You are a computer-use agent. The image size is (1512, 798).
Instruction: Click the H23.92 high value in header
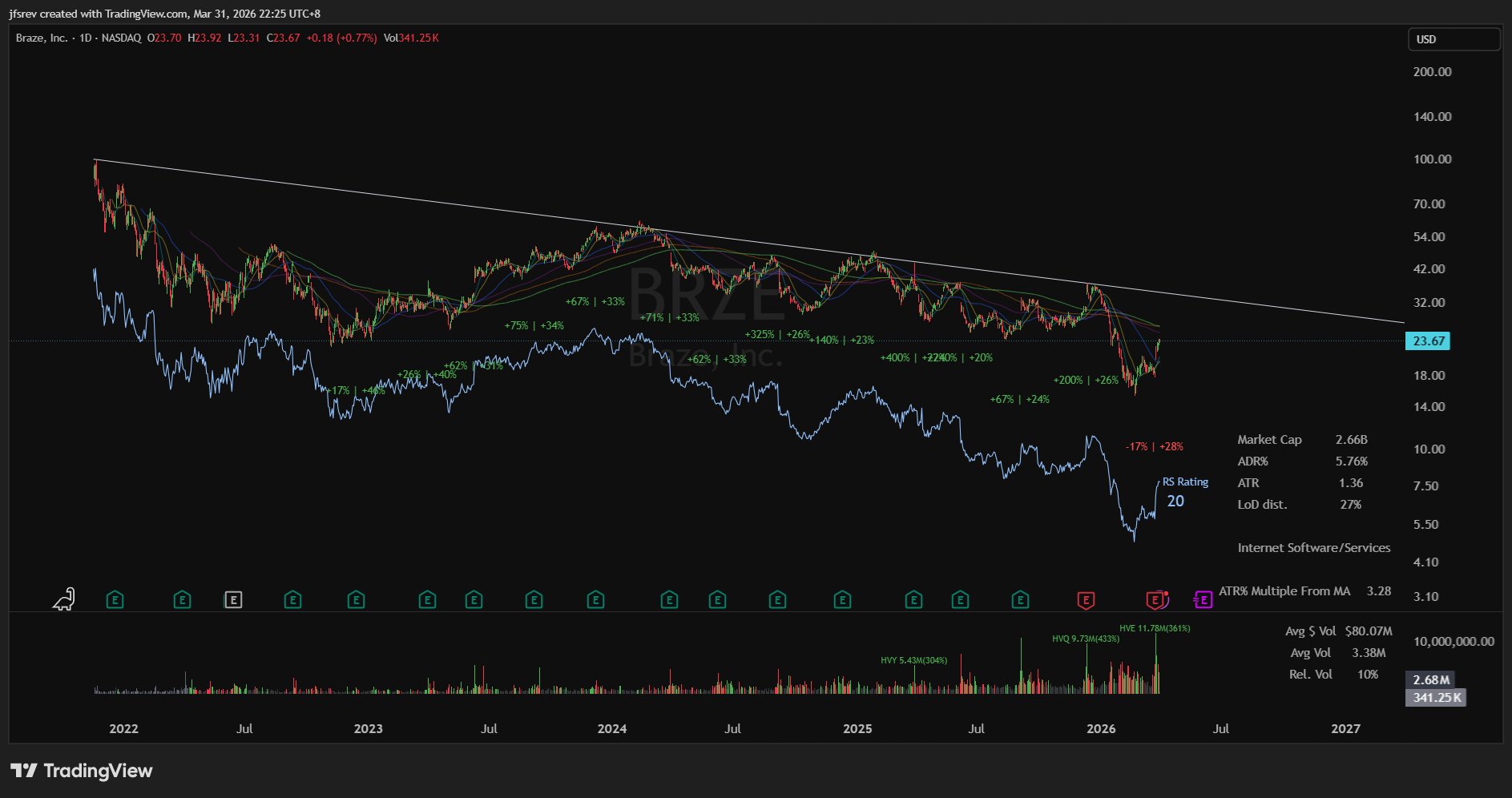coord(204,38)
